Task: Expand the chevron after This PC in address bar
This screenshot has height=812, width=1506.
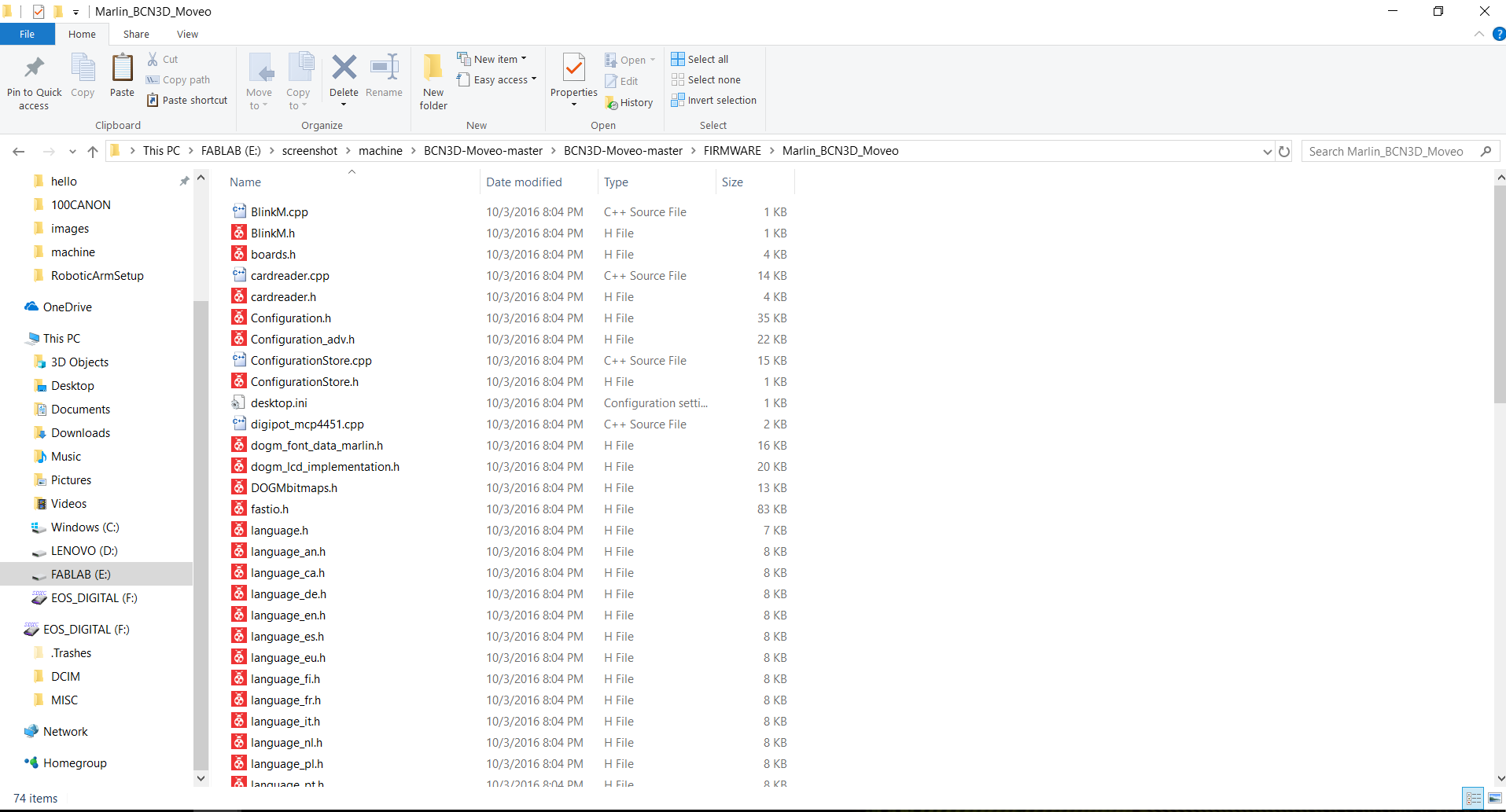Action: [x=190, y=151]
